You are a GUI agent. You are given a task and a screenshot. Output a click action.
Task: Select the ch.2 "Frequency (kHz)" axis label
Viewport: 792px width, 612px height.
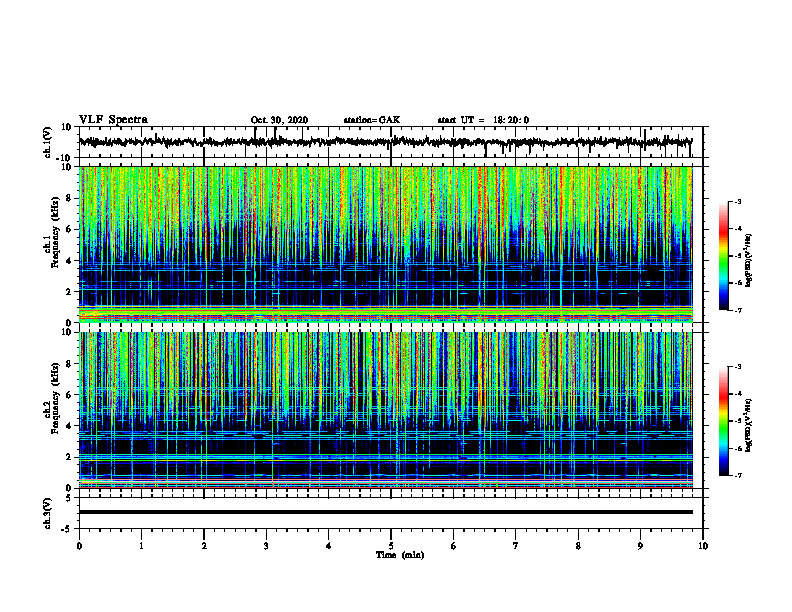[x=55, y=398]
